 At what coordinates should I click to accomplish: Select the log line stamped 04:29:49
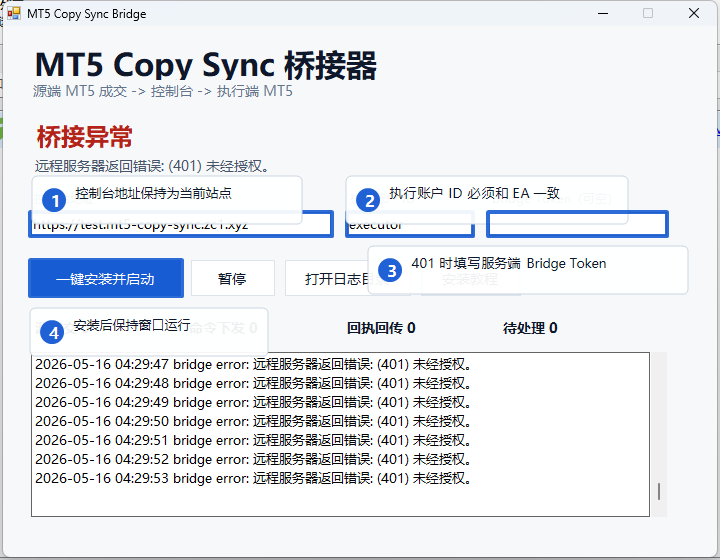(x=253, y=403)
